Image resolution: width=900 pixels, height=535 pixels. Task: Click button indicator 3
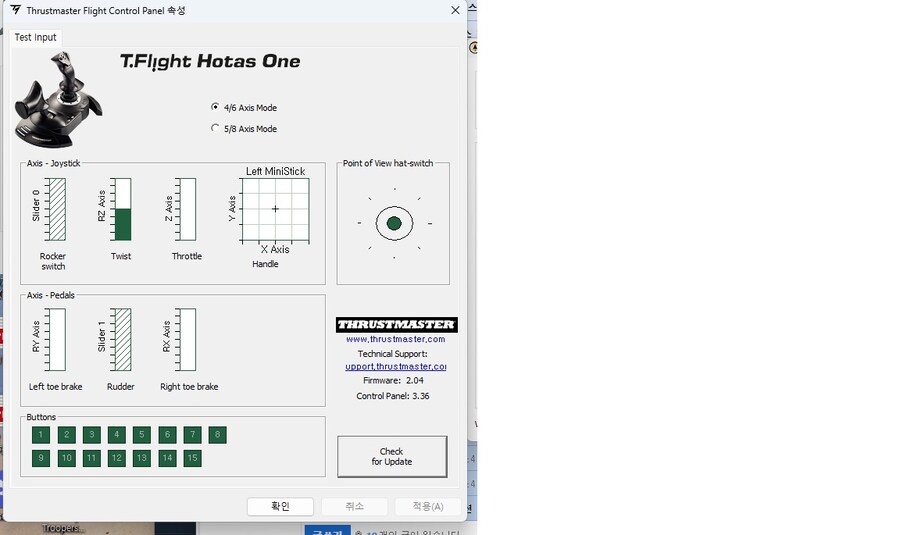click(92, 435)
